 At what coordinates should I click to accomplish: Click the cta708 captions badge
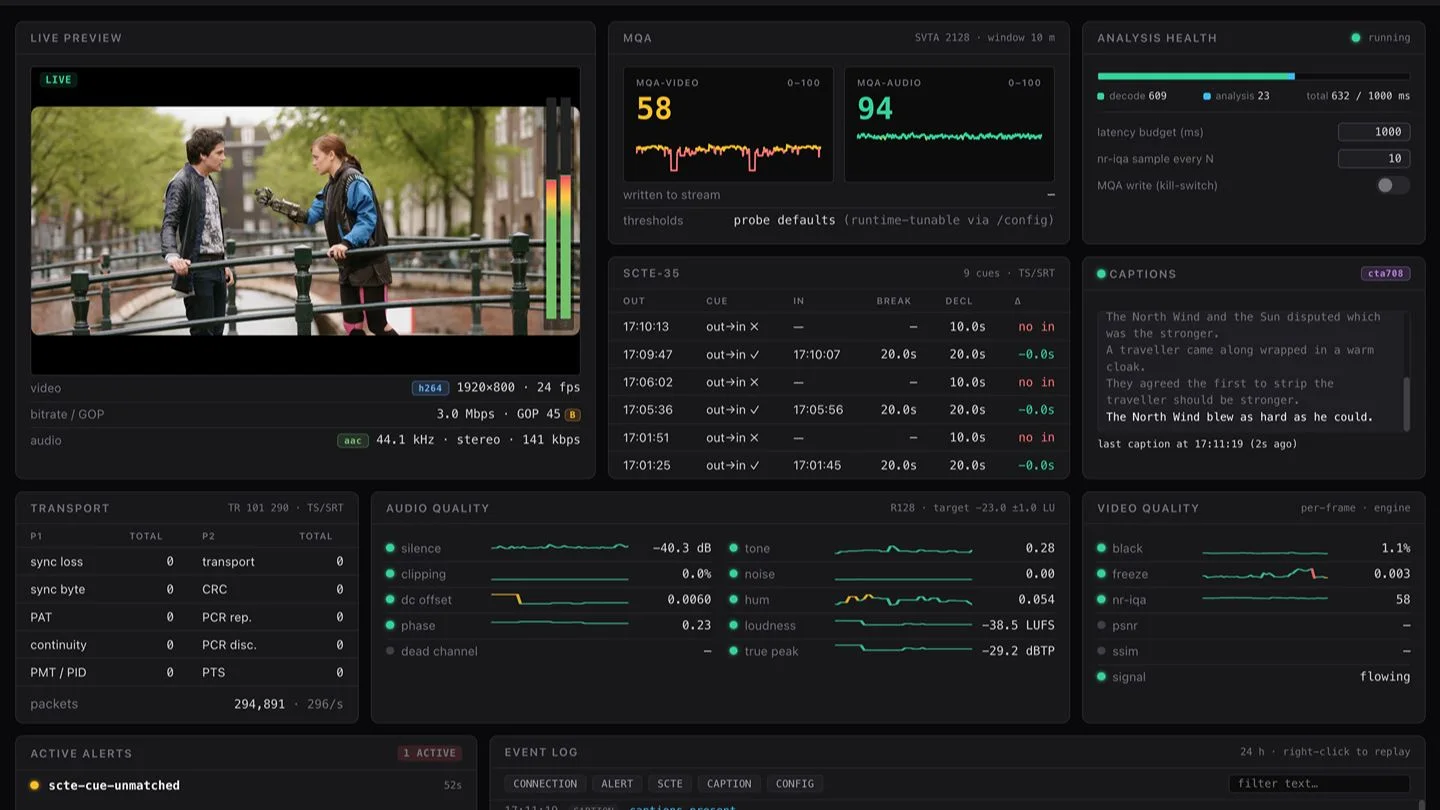[1385, 274]
